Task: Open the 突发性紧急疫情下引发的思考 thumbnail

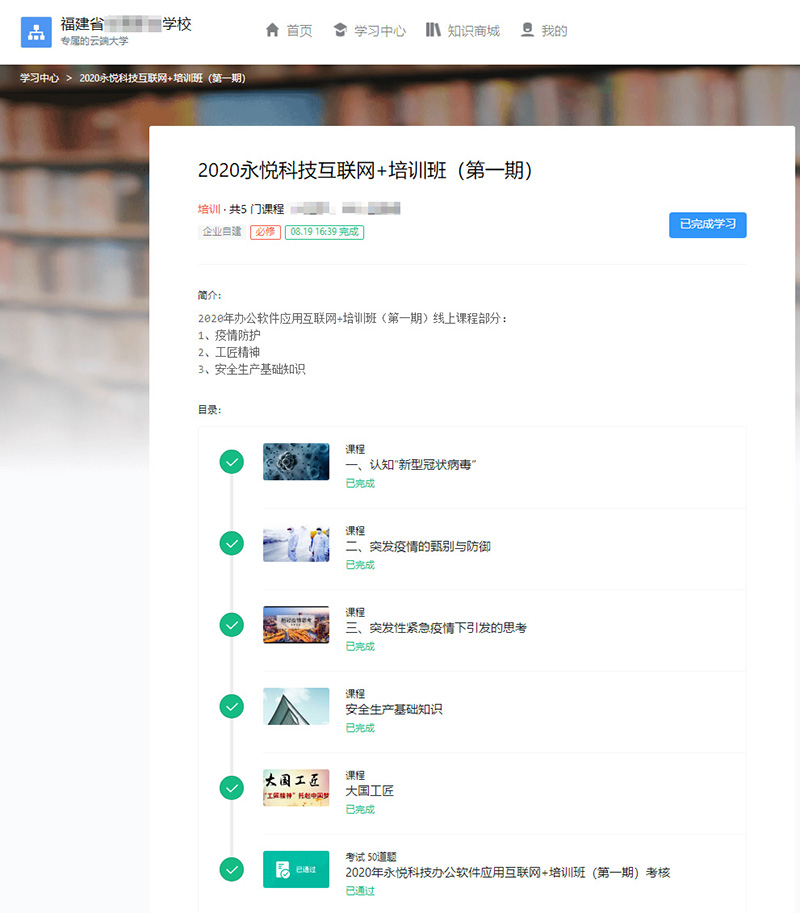Action: coord(296,624)
